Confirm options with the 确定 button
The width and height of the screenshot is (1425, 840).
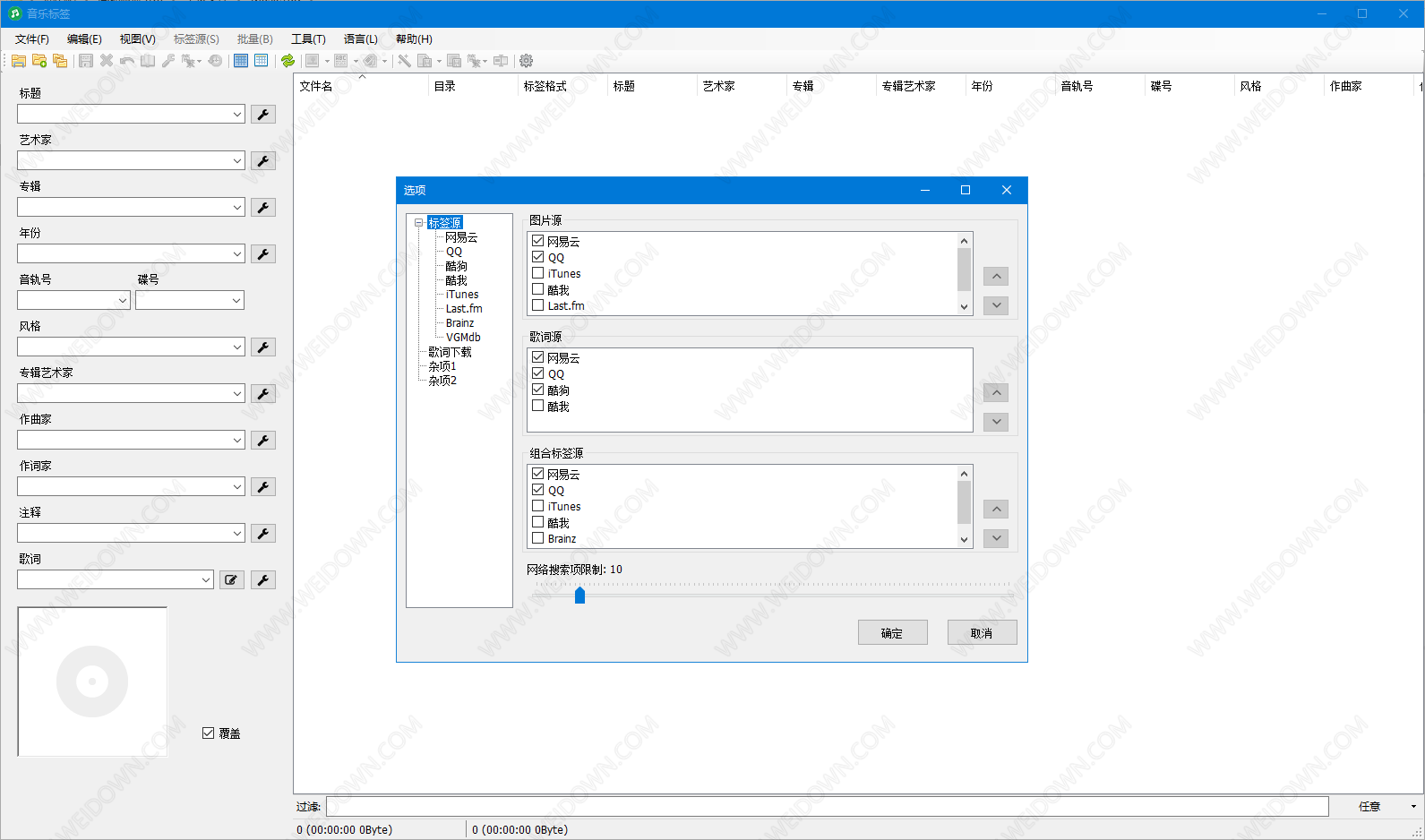click(x=892, y=633)
